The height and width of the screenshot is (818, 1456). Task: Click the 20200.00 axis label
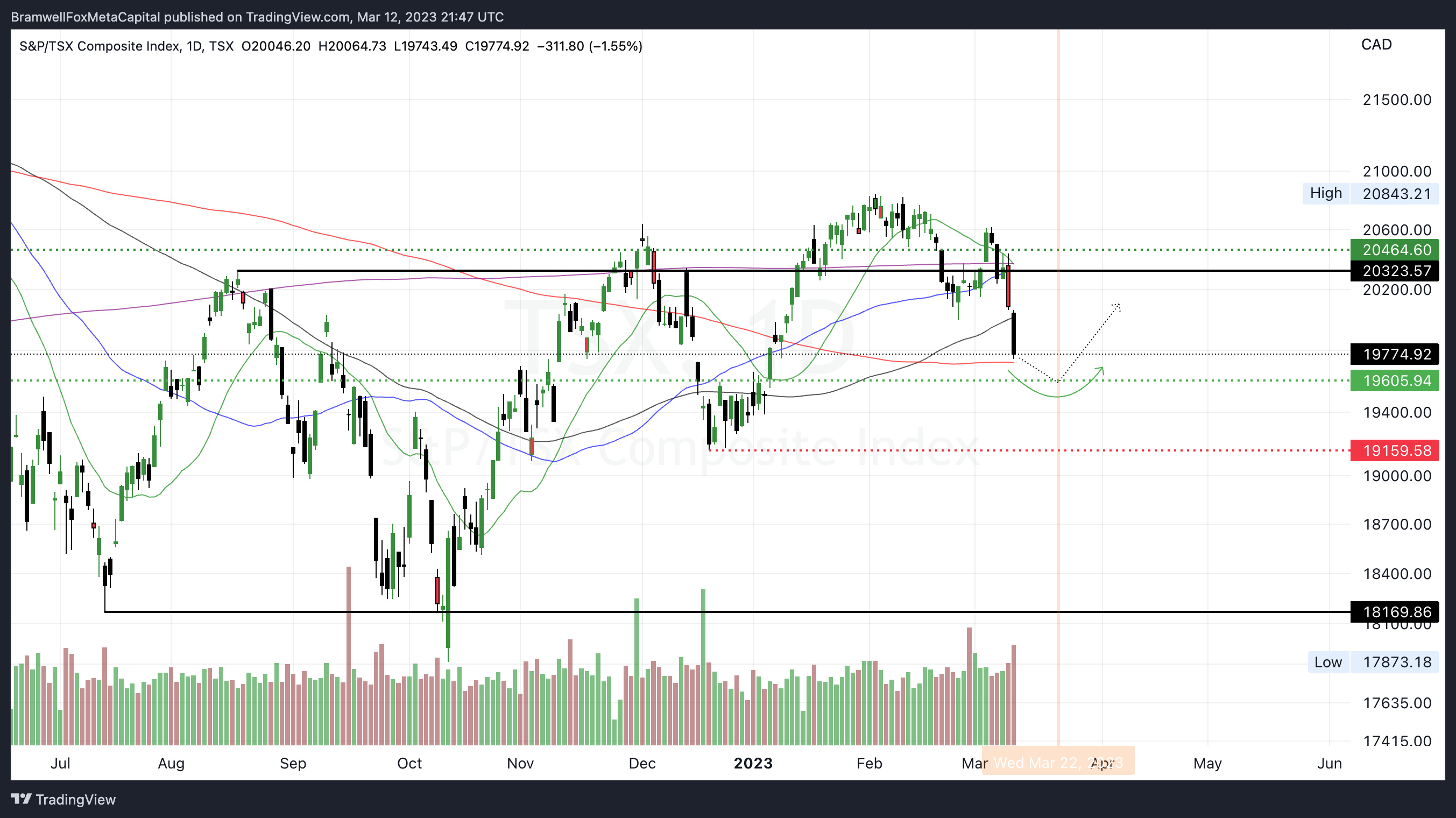click(x=1397, y=290)
